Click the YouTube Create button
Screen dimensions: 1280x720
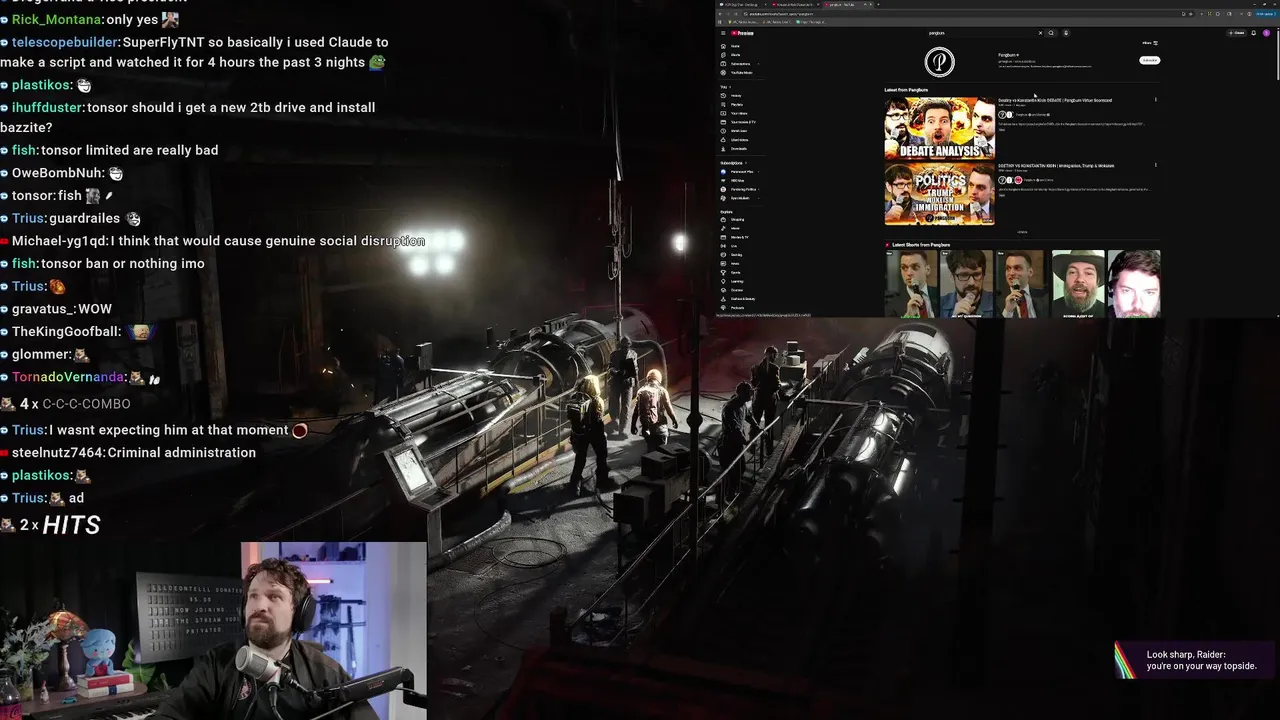pyautogui.click(x=1237, y=33)
